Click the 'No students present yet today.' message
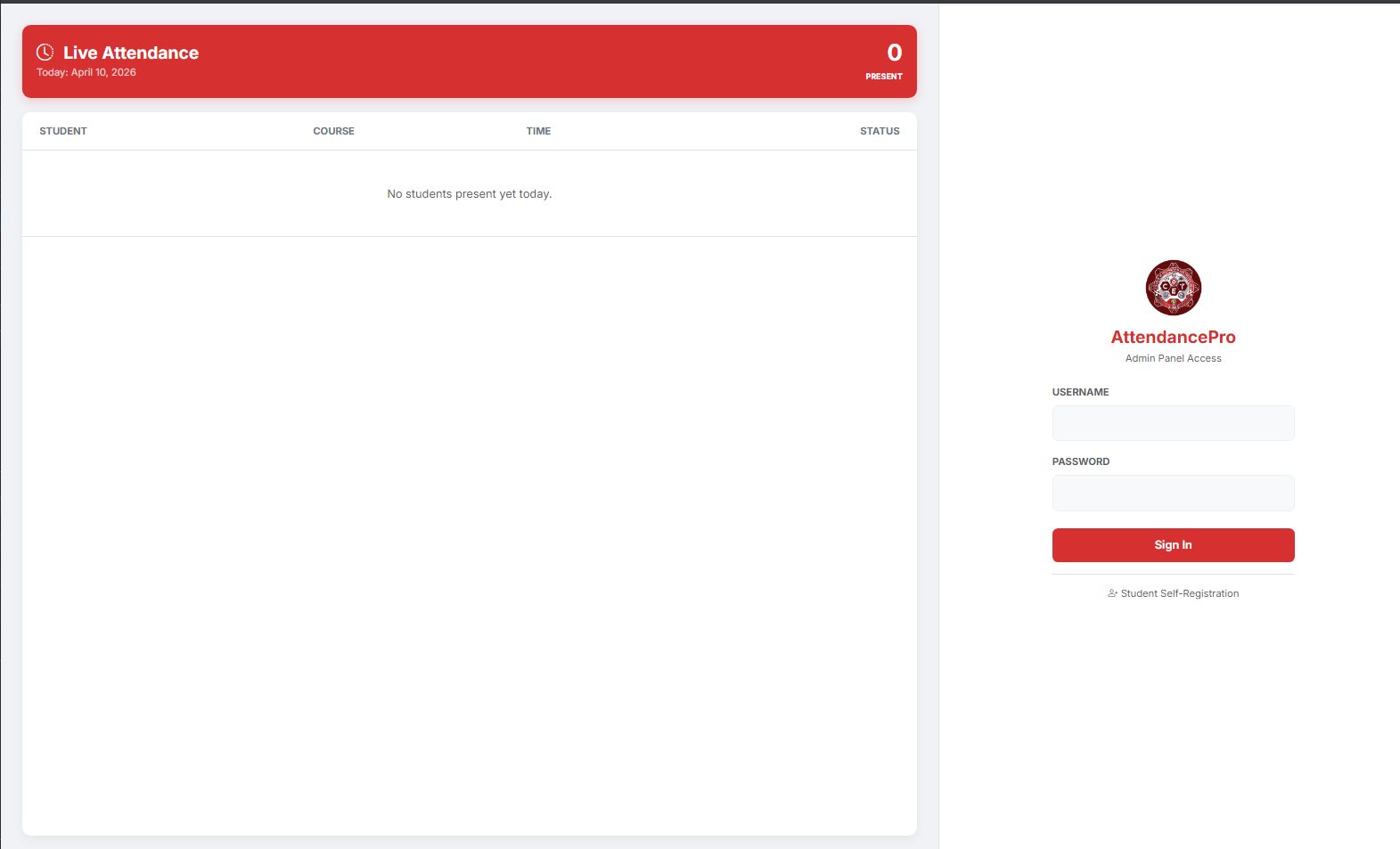The width and height of the screenshot is (1400, 849). pos(470,193)
